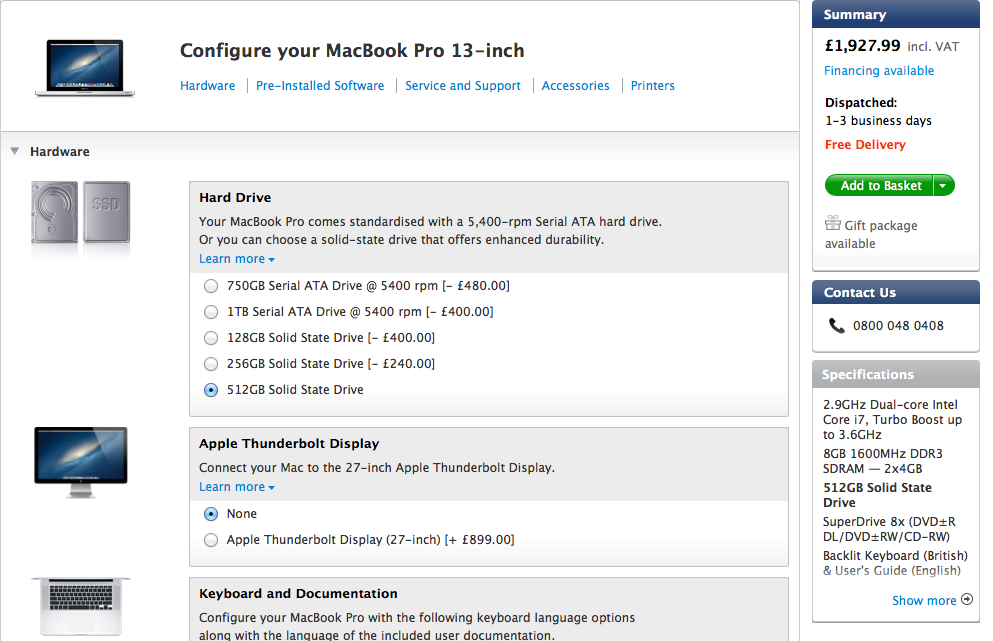Select 750GB Serial ATA Drive option
993x641 pixels.
(211, 286)
